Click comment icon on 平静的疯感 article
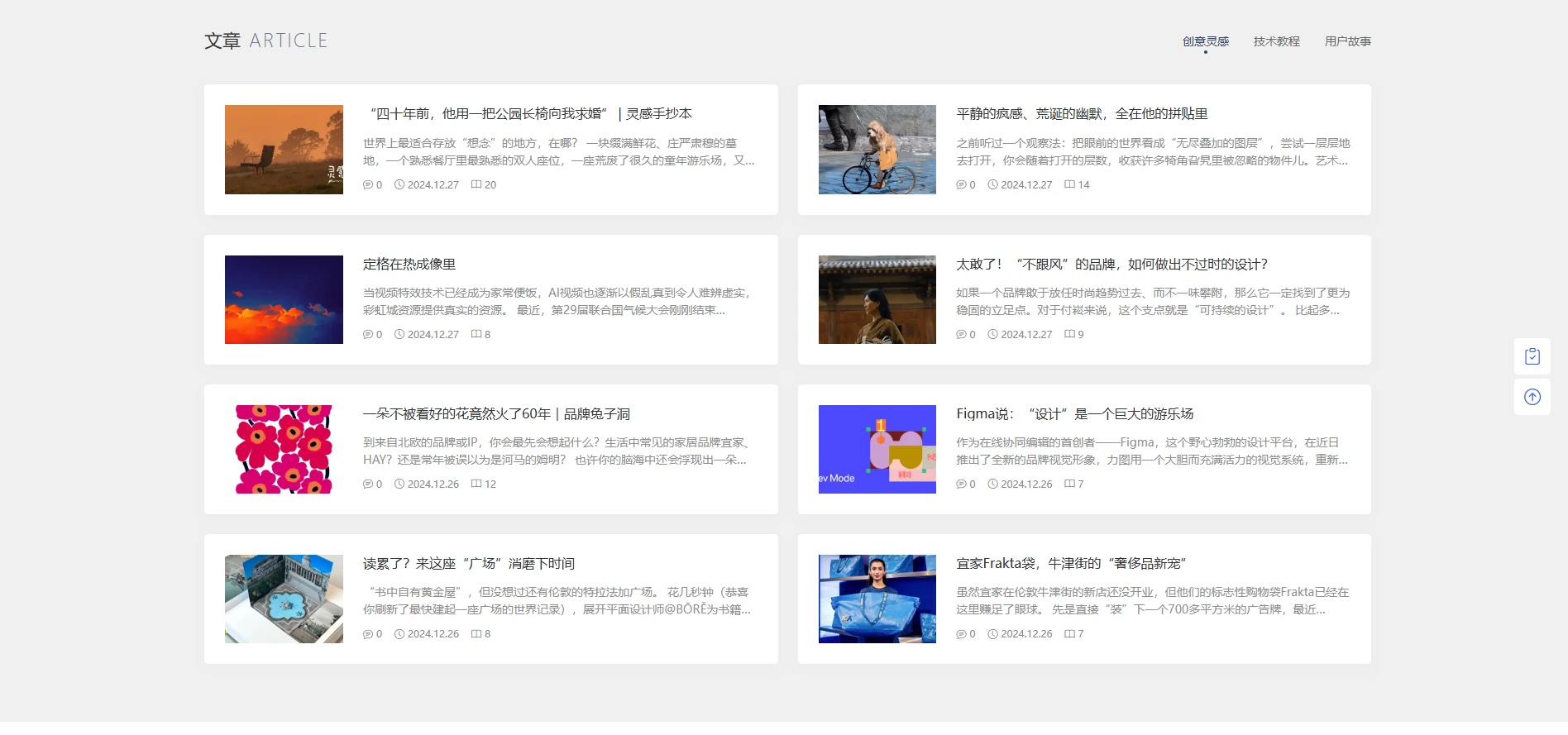 click(x=961, y=185)
